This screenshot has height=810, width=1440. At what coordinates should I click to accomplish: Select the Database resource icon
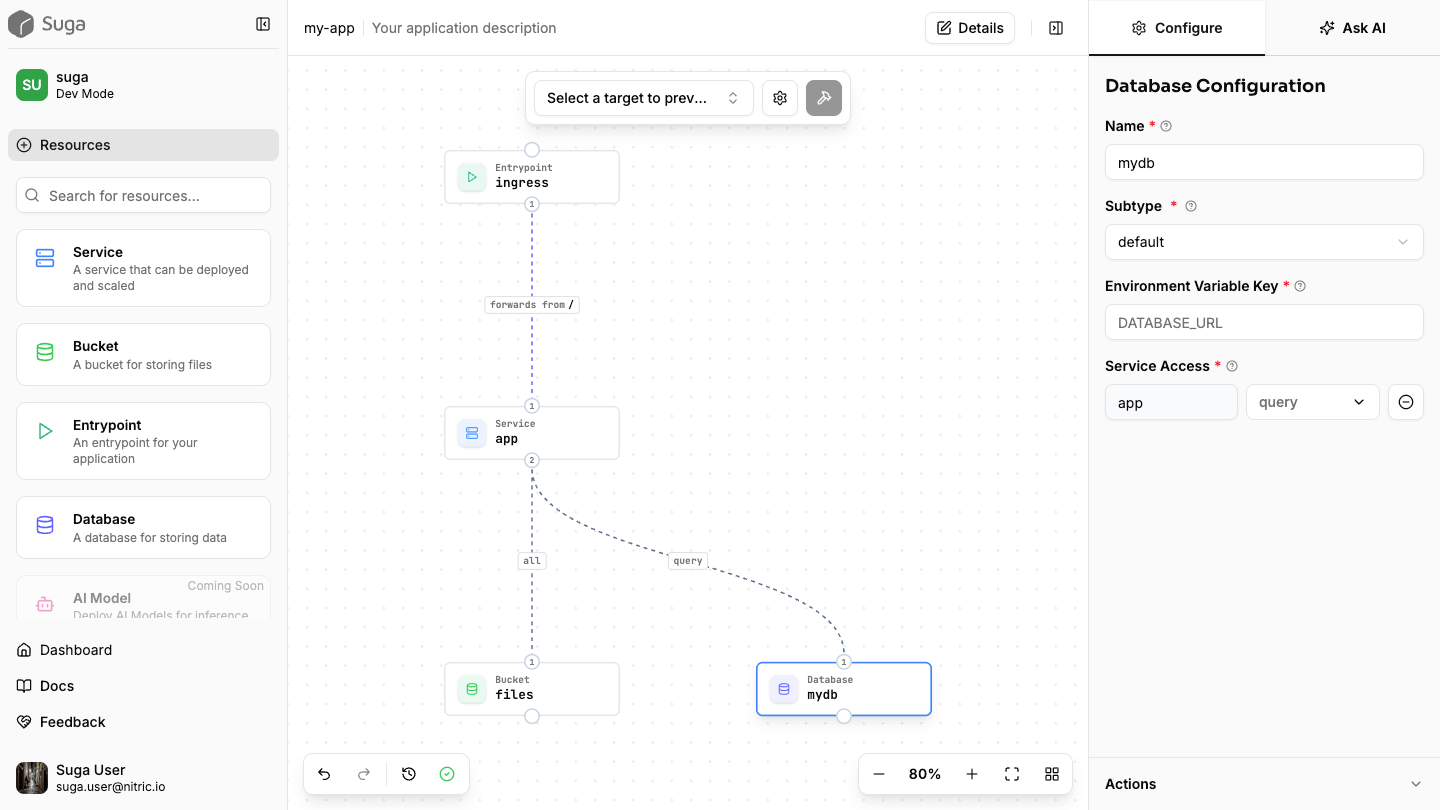45,525
